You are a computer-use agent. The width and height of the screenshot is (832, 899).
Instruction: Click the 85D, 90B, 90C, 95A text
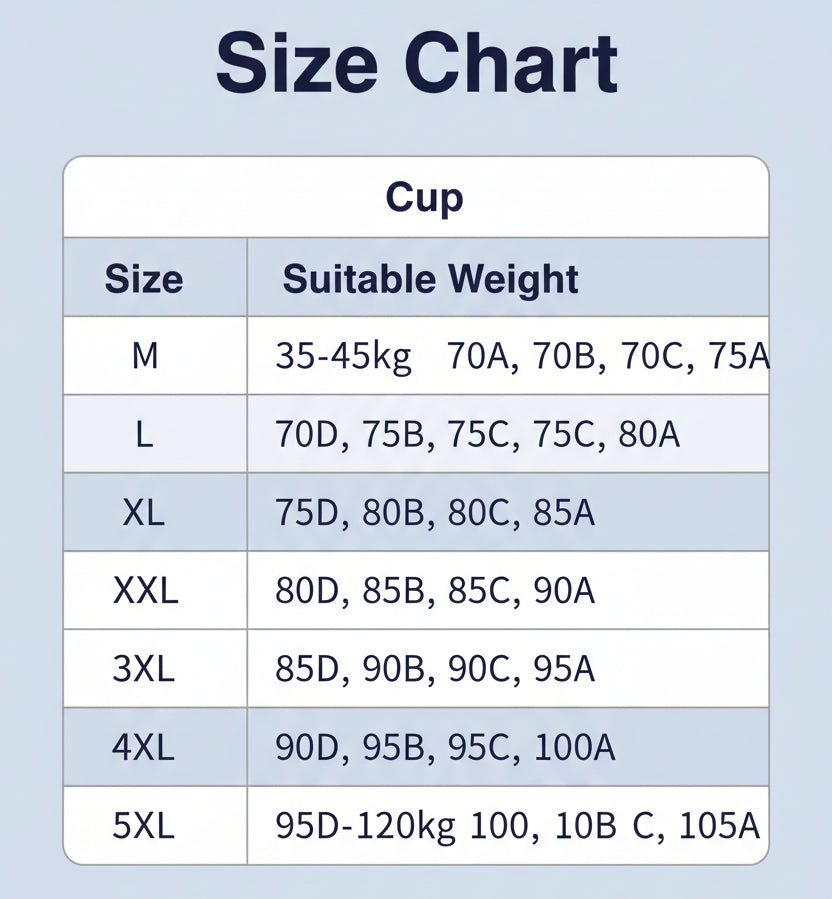435,669
